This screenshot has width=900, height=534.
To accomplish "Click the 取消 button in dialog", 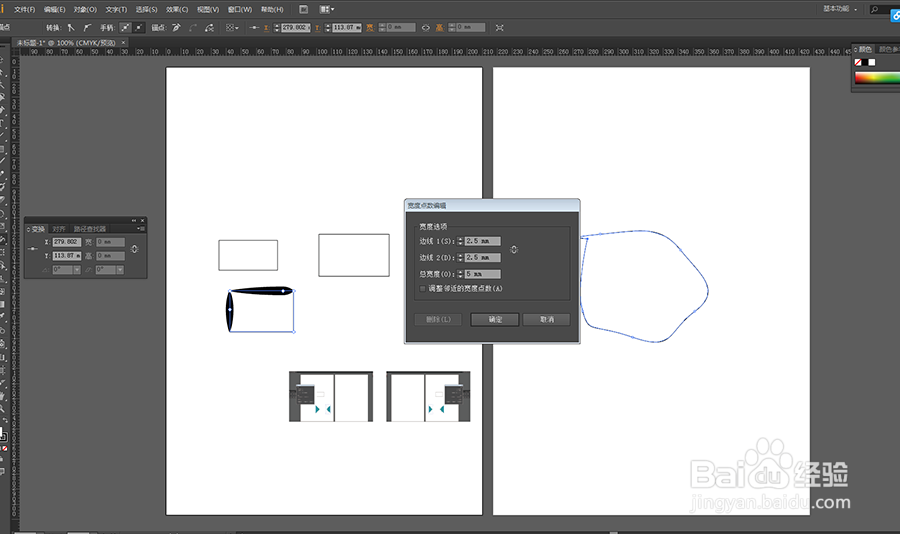I will pos(546,320).
